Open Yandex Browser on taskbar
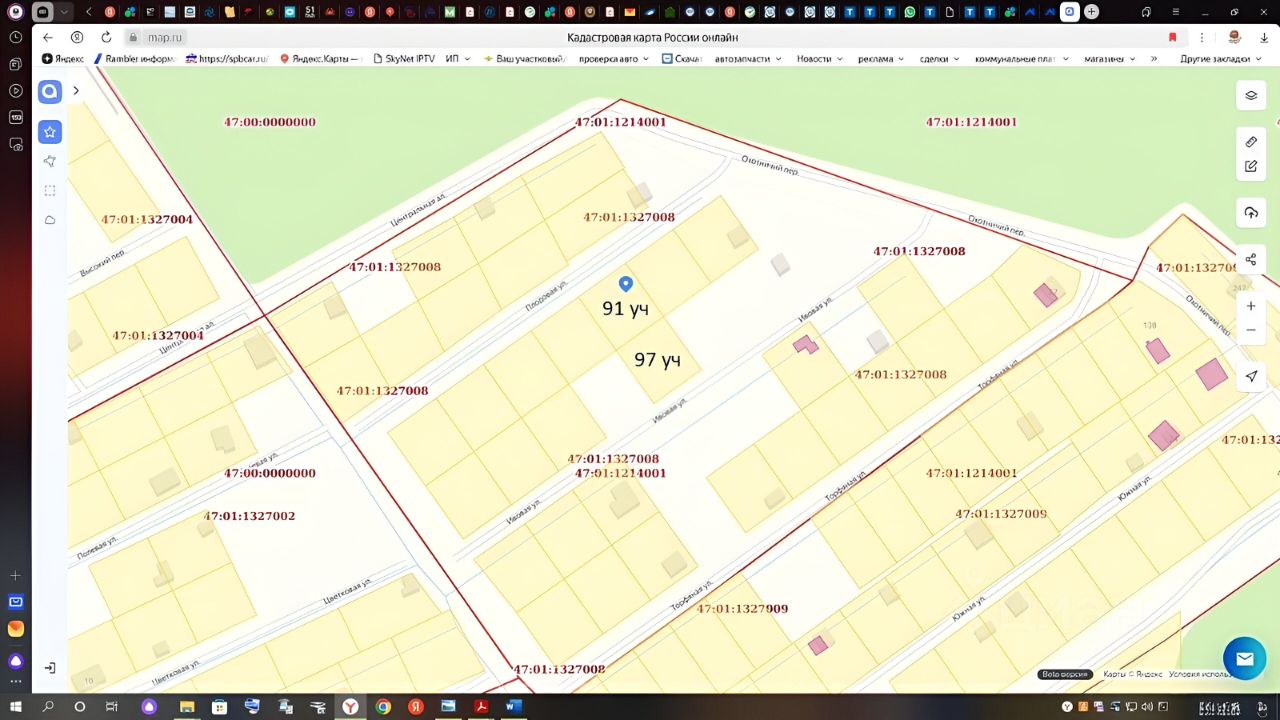Image resolution: width=1280 pixels, height=720 pixels. [351, 707]
